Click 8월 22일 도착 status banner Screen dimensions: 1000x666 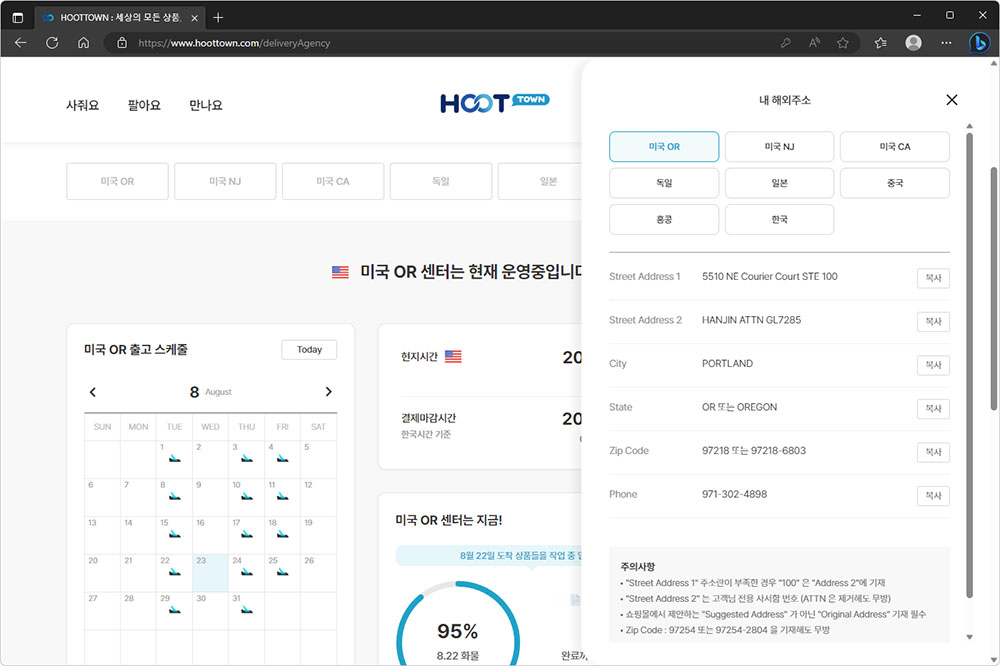pyautogui.click(x=489, y=556)
